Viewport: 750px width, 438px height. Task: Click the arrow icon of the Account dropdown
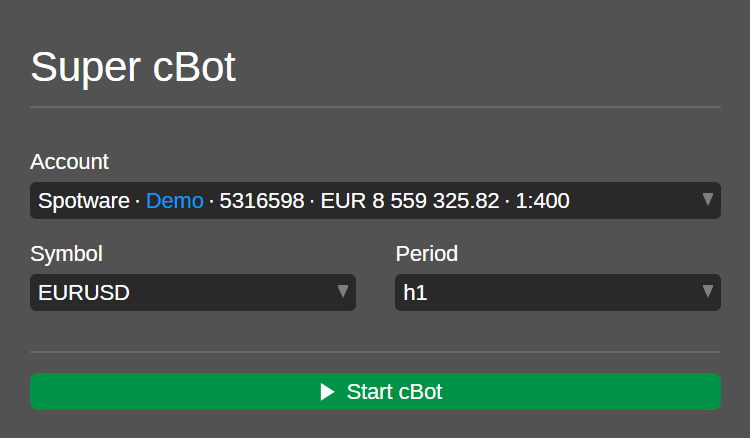pyautogui.click(x=708, y=199)
